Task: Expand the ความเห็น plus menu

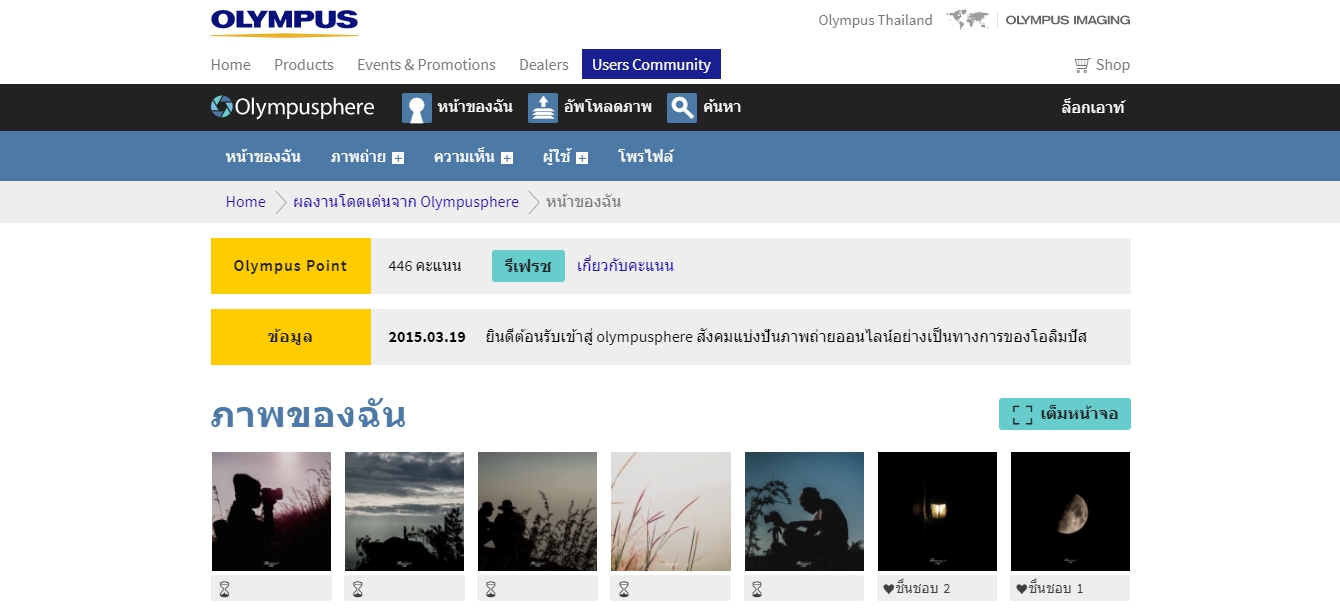Action: click(x=507, y=158)
